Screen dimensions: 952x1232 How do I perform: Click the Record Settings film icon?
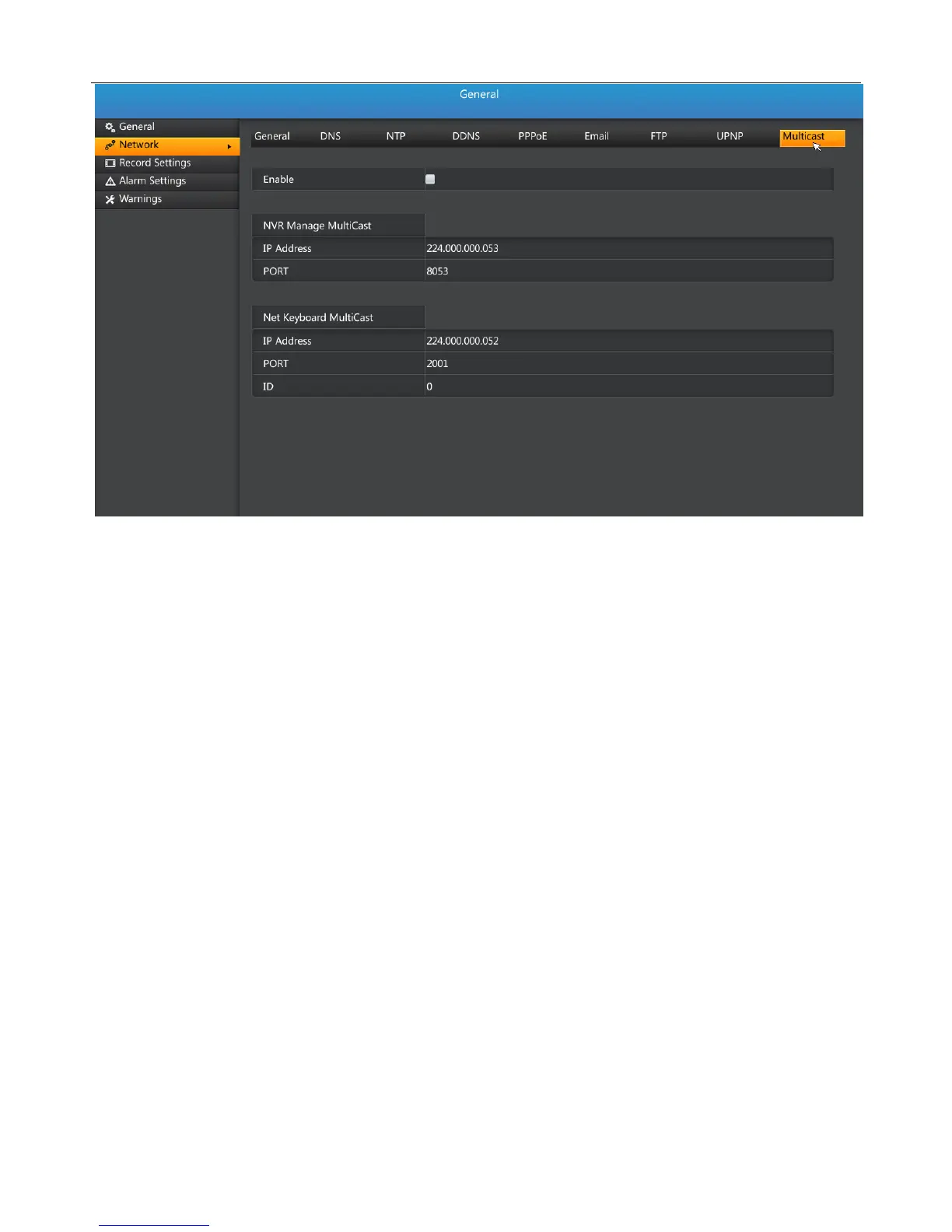click(x=110, y=163)
